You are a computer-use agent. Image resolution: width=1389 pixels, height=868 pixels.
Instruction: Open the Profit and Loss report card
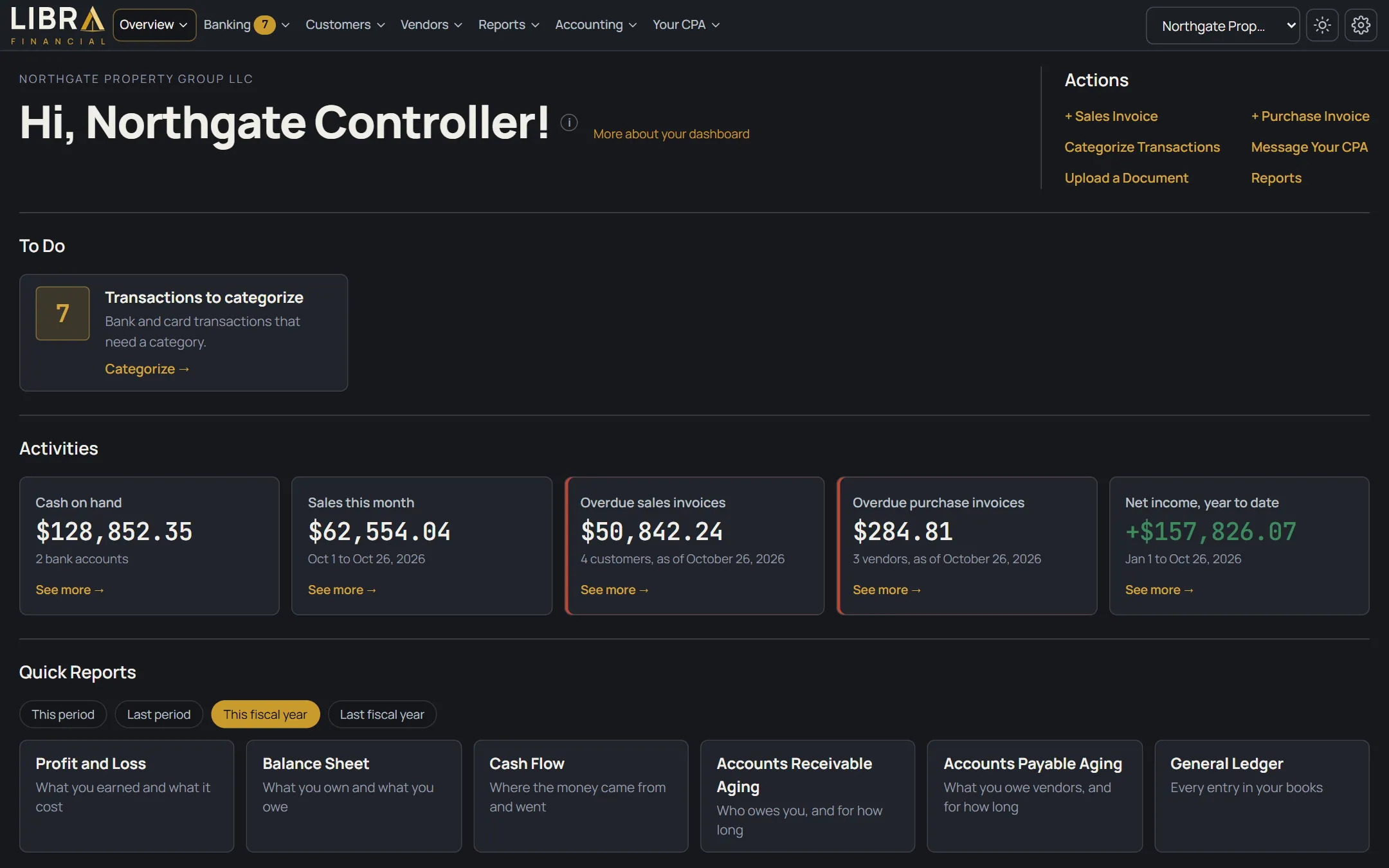pos(127,796)
